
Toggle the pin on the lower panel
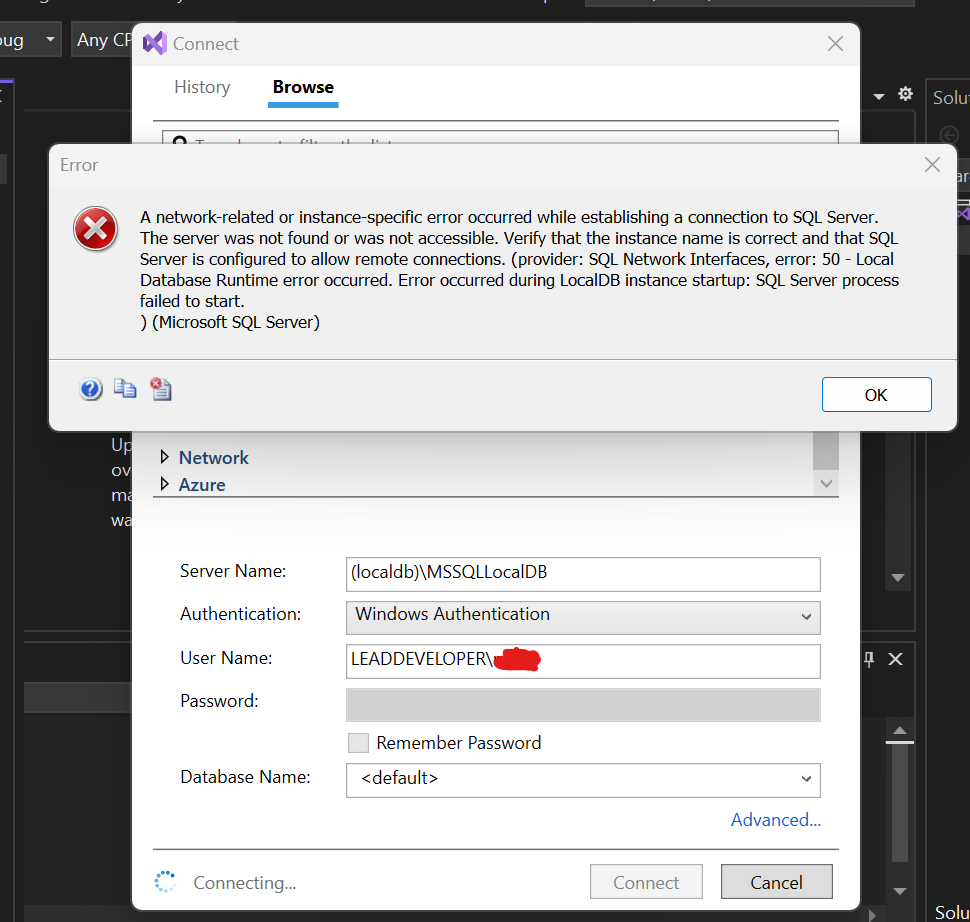pos(867,658)
